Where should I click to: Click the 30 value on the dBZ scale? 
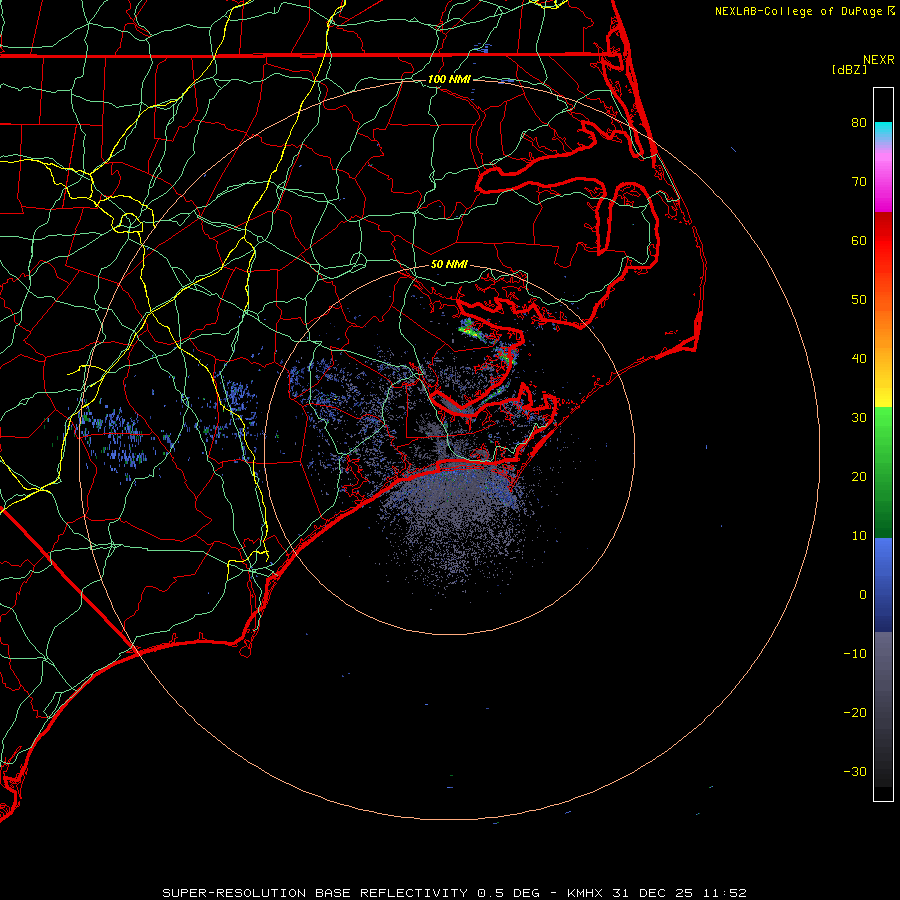(x=859, y=417)
